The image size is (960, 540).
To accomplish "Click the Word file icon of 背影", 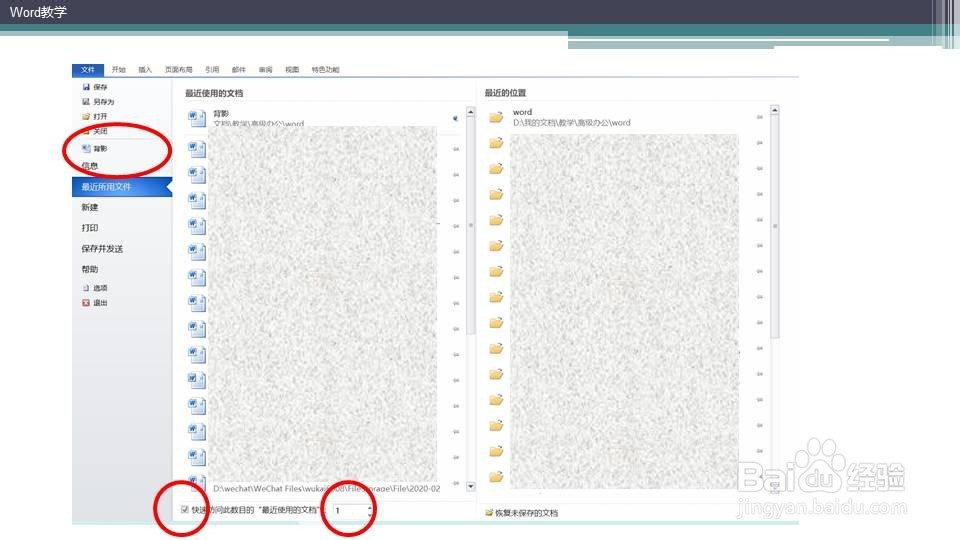I will [x=197, y=118].
